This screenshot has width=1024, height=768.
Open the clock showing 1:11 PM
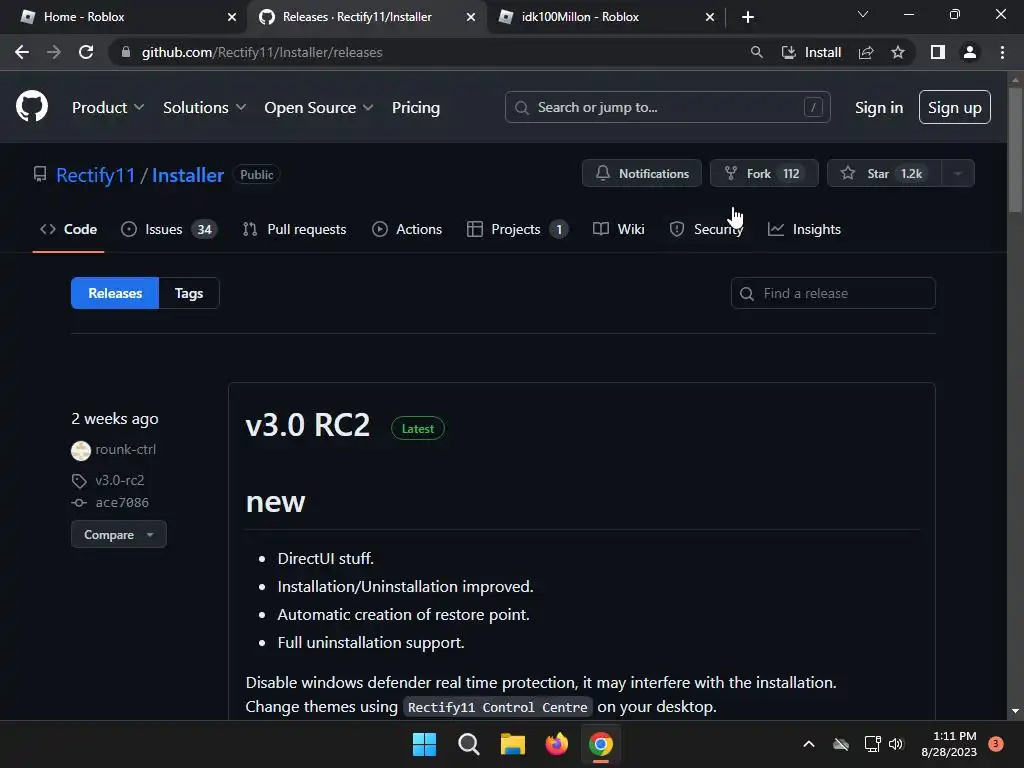pyautogui.click(x=949, y=744)
